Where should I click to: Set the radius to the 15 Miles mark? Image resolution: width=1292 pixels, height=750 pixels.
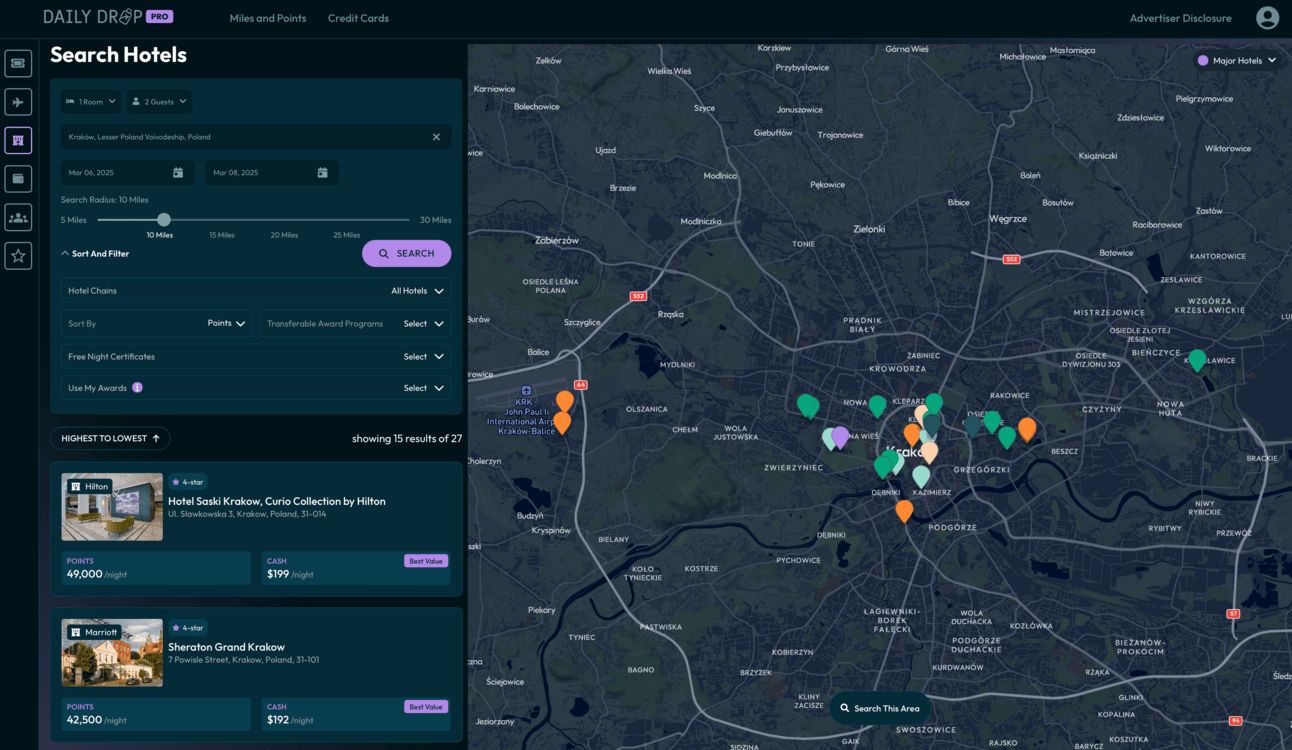(222, 235)
